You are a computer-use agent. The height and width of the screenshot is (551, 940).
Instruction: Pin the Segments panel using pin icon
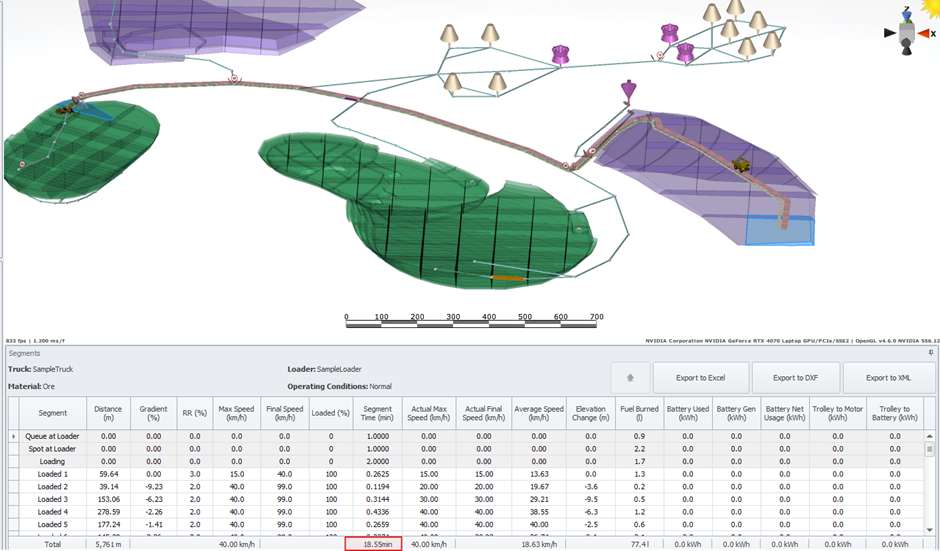pos(931,353)
